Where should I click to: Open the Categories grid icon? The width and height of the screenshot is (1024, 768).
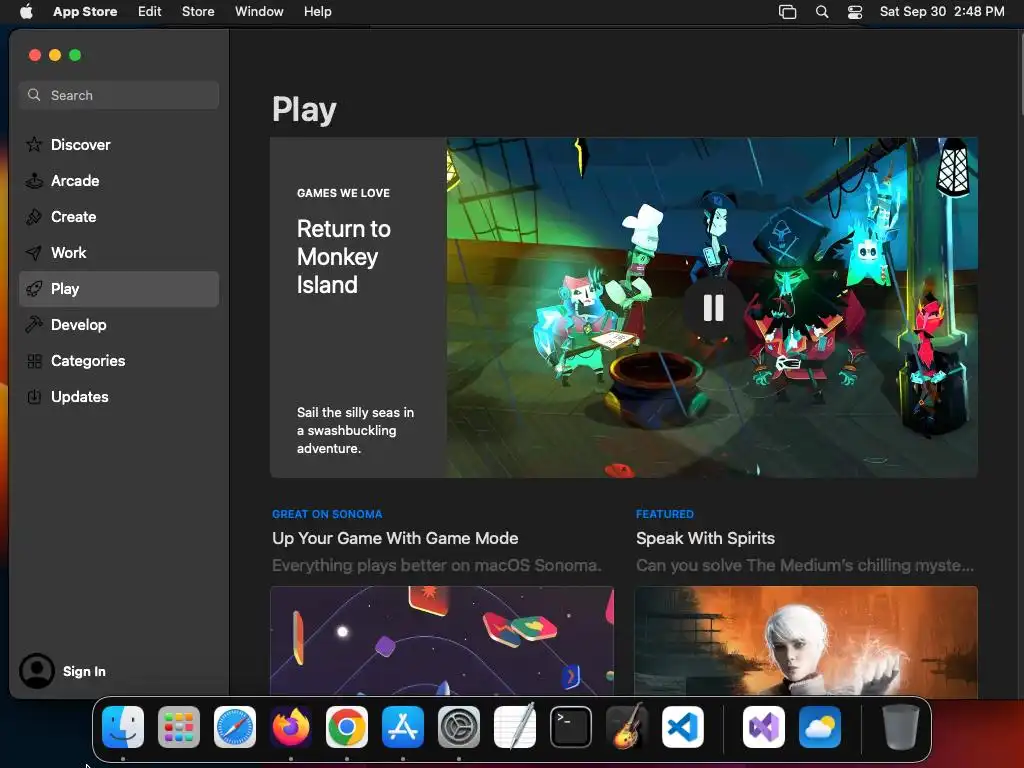pos(34,361)
